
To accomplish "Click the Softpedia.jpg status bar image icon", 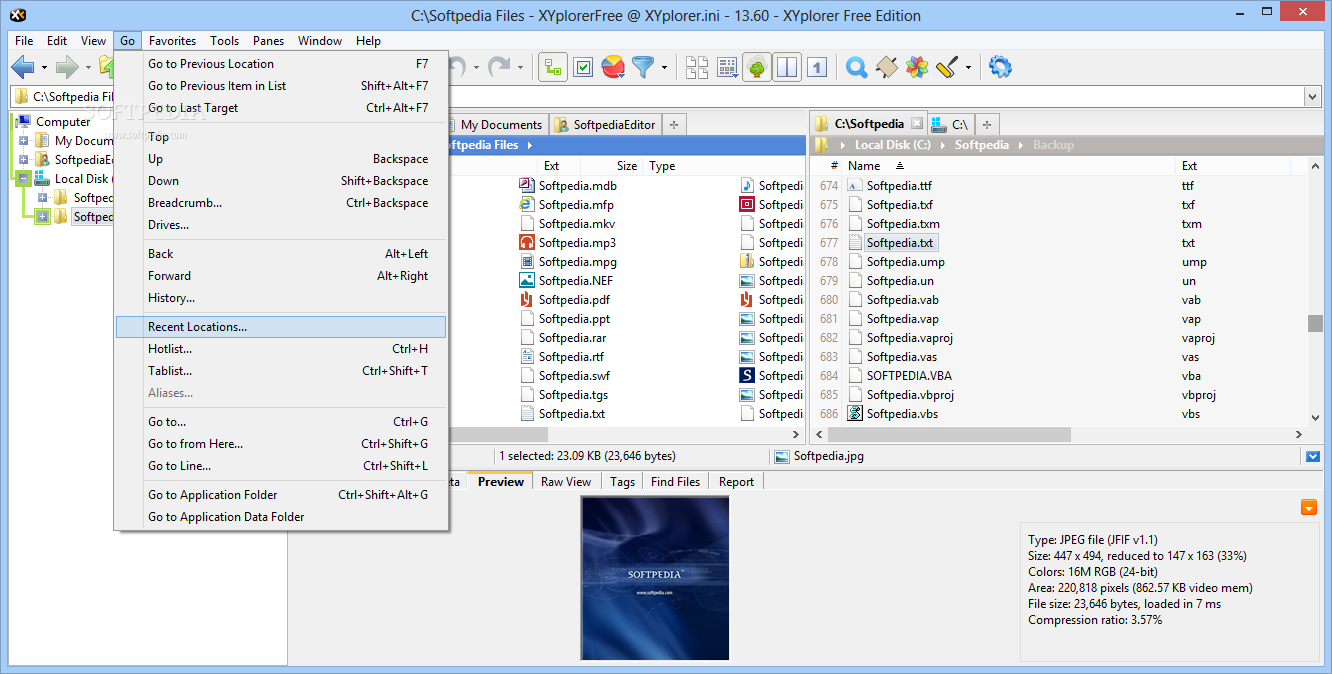I will click(782, 456).
